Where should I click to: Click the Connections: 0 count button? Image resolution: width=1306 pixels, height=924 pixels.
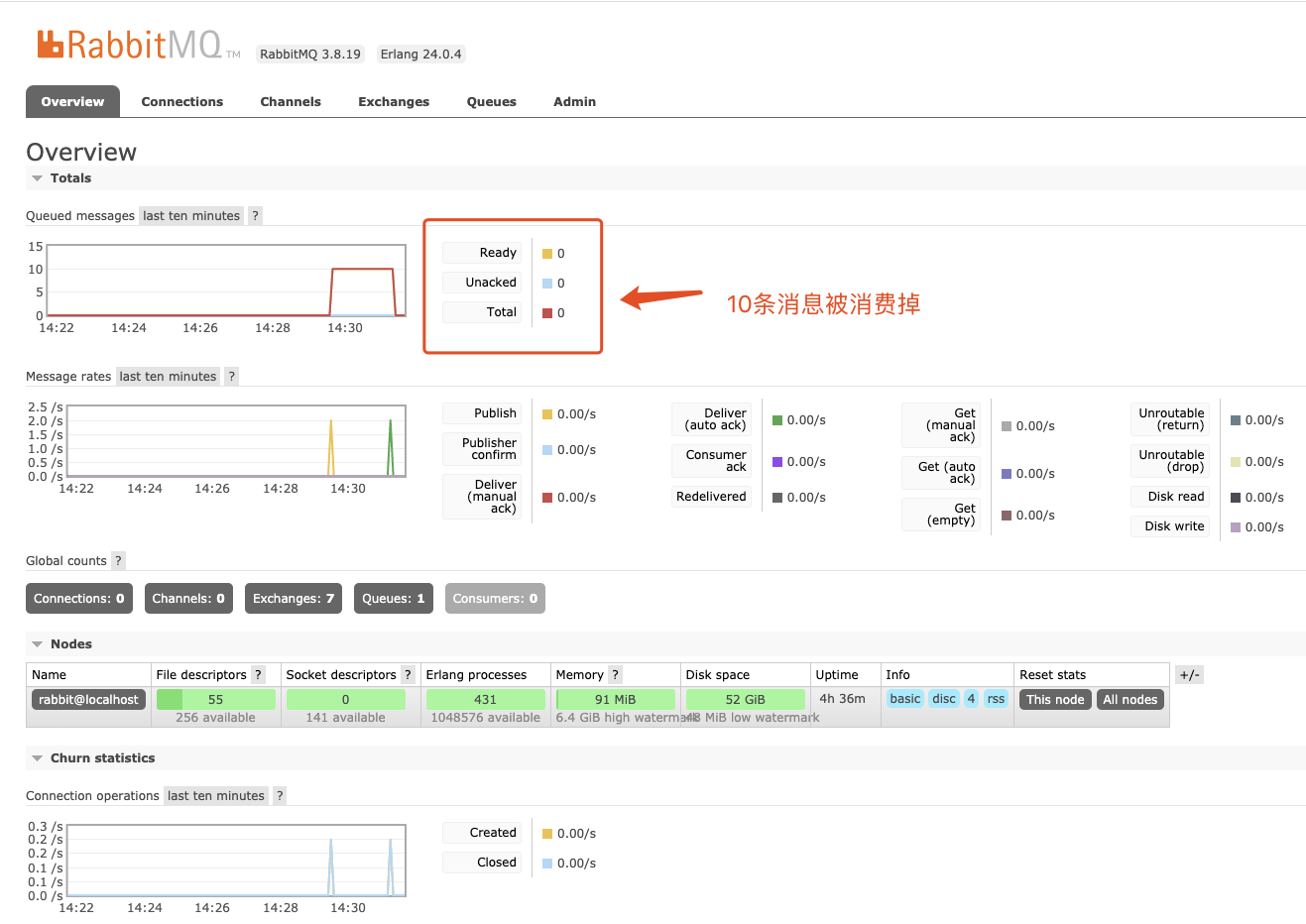79,599
